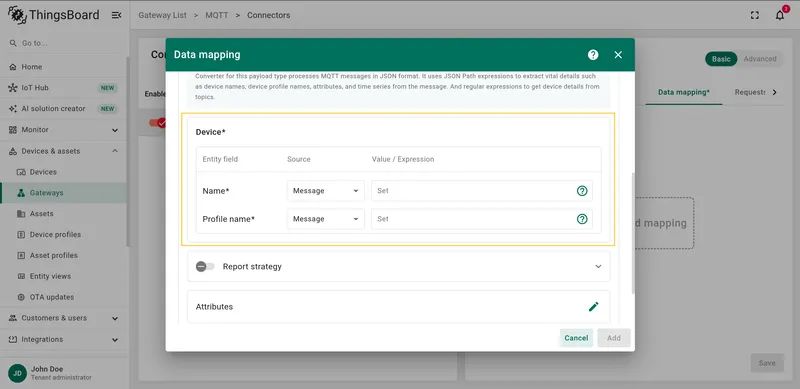Open the Name source dropdown
Image resolution: width=800 pixels, height=389 pixels.
click(326, 191)
